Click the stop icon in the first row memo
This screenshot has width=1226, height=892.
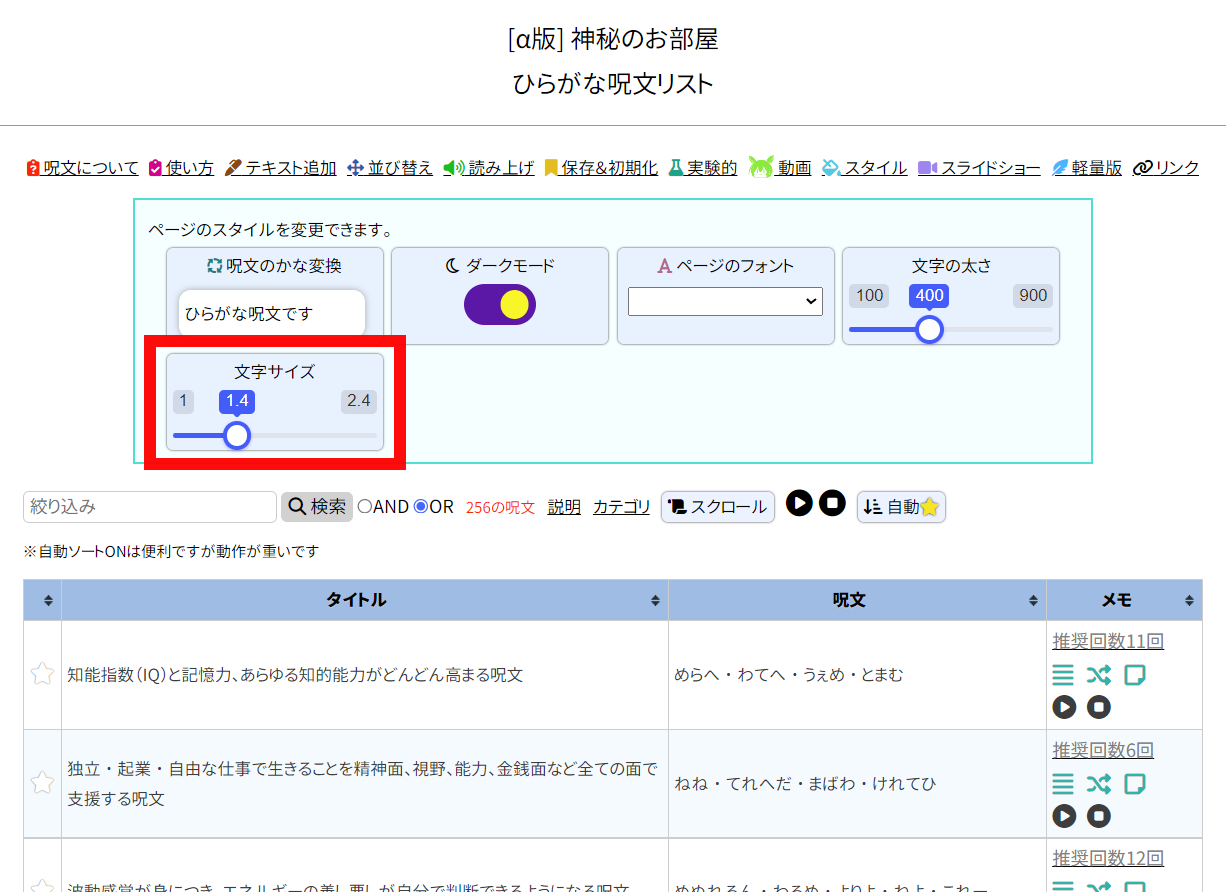[x=1099, y=707]
